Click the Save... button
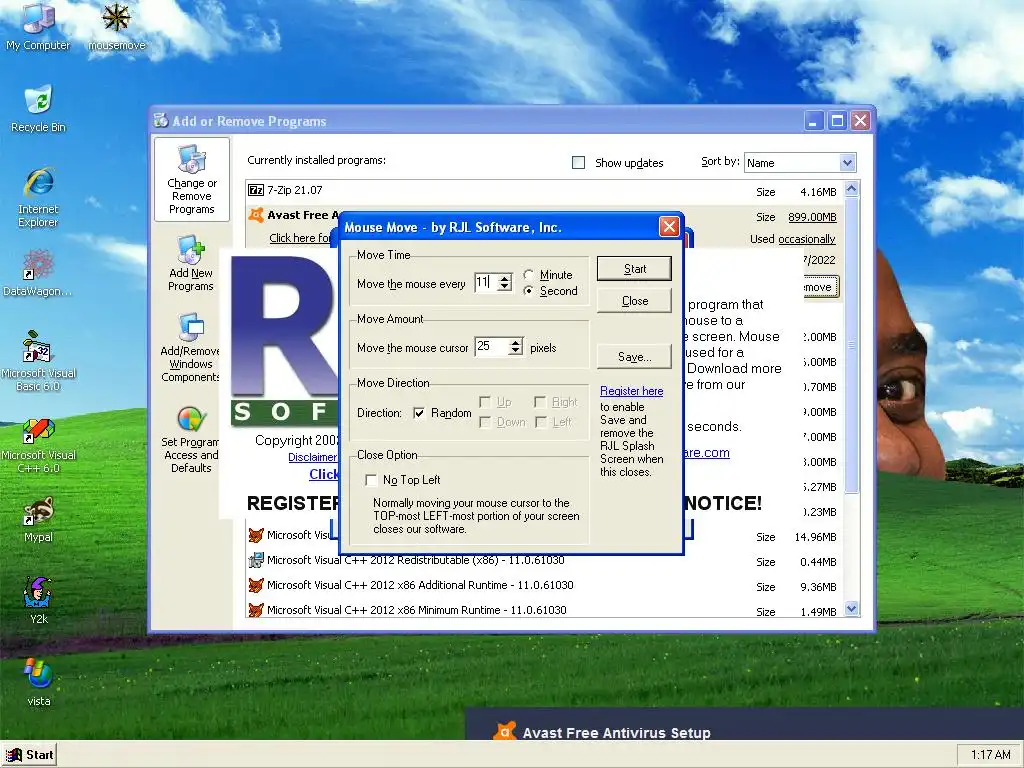The width and height of the screenshot is (1024, 768). (x=634, y=357)
